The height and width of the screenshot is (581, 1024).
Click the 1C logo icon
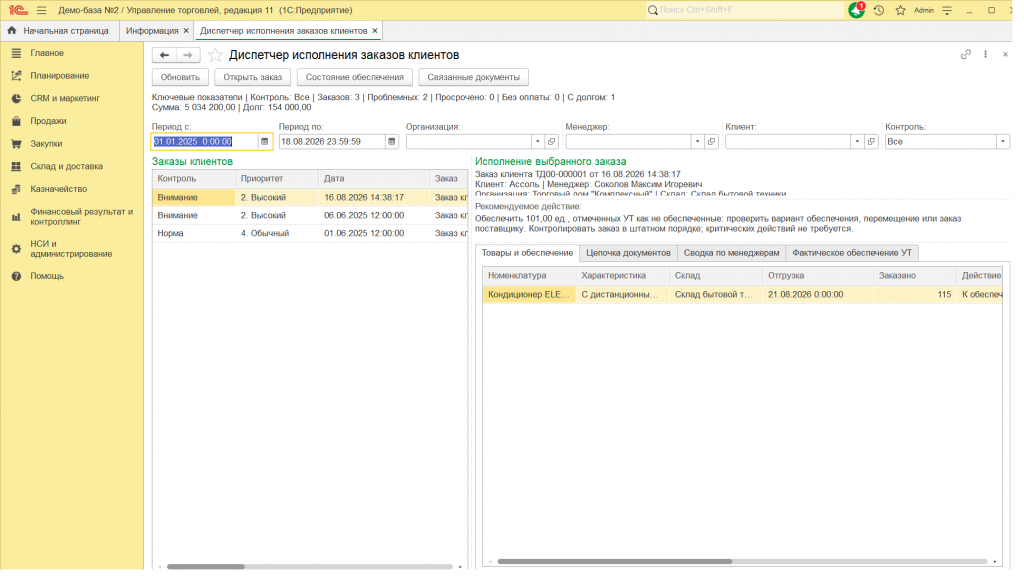pos(18,10)
